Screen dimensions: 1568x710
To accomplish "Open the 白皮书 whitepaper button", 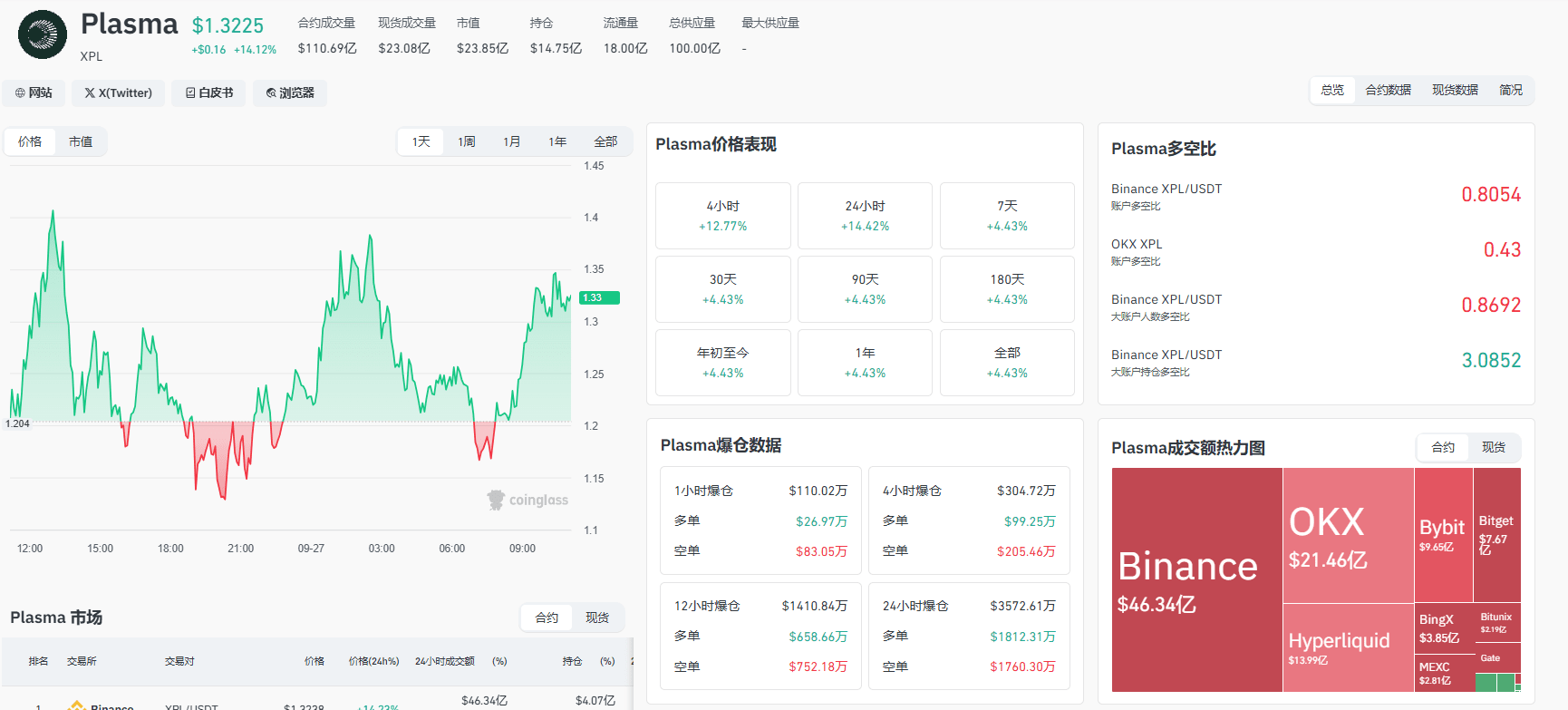I will (208, 92).
